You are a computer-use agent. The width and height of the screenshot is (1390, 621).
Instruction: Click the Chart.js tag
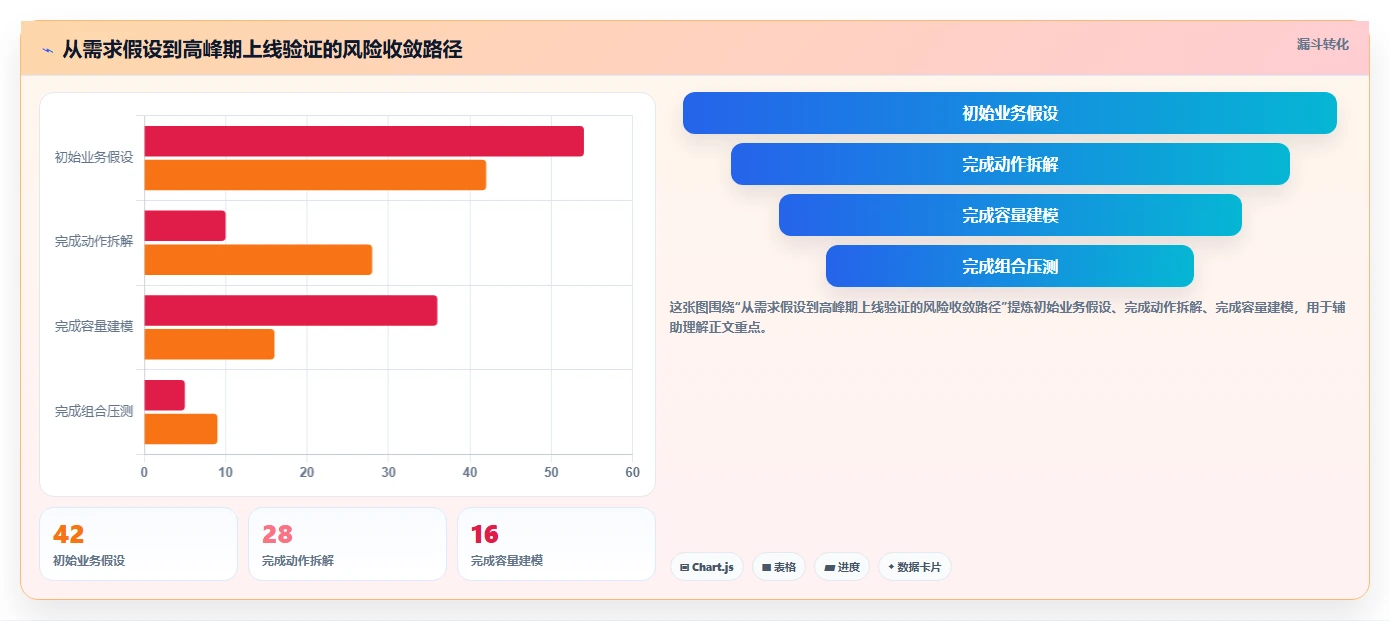click(707, 567)
